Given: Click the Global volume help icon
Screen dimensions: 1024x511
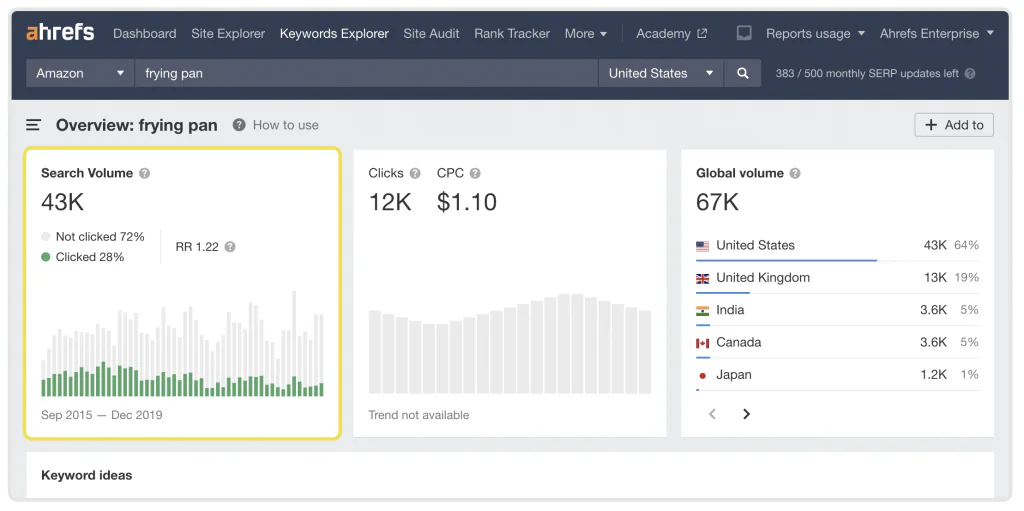Looking at the screenshot, I should click(795, 173).
